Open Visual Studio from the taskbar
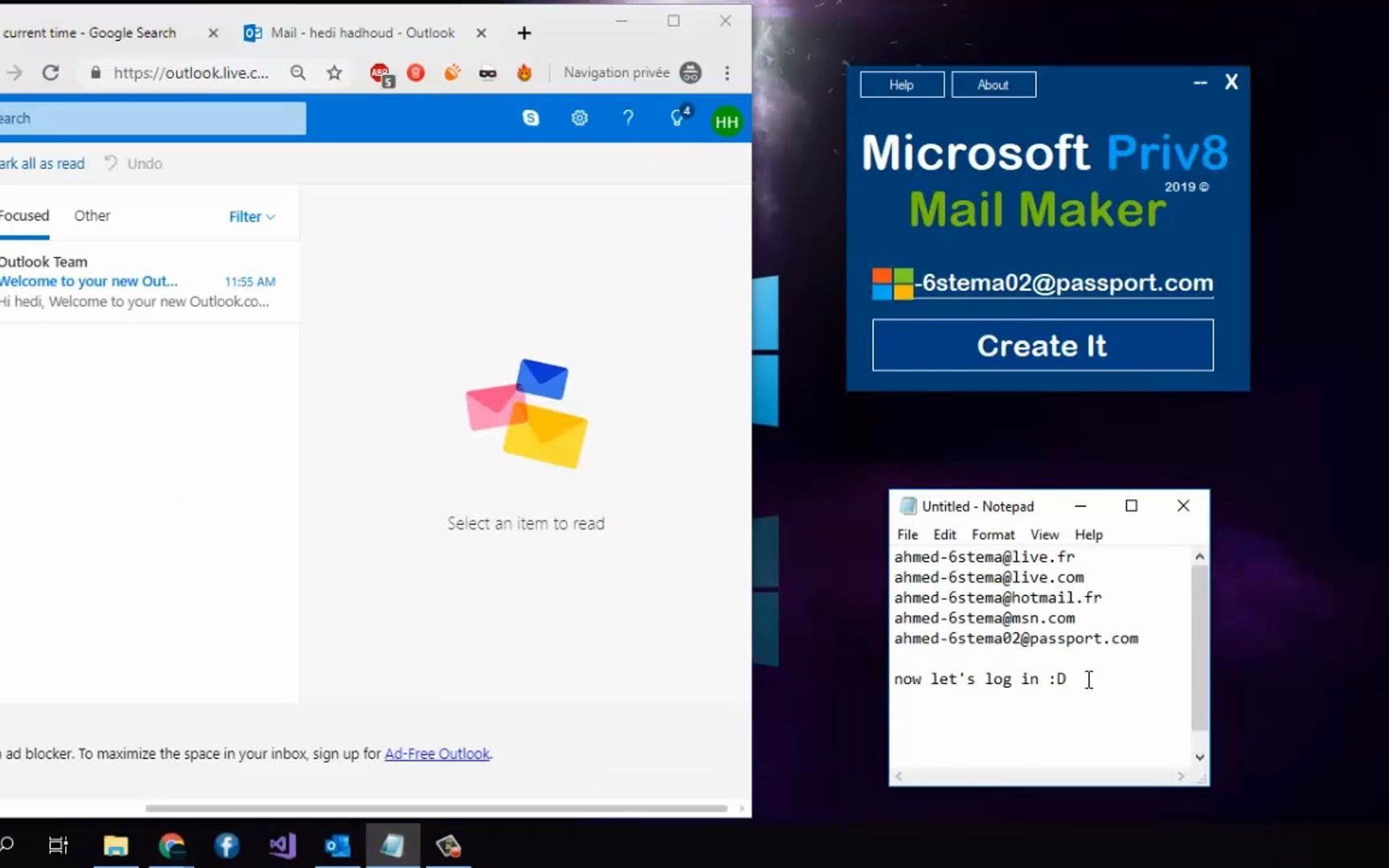 coord(282,845)
